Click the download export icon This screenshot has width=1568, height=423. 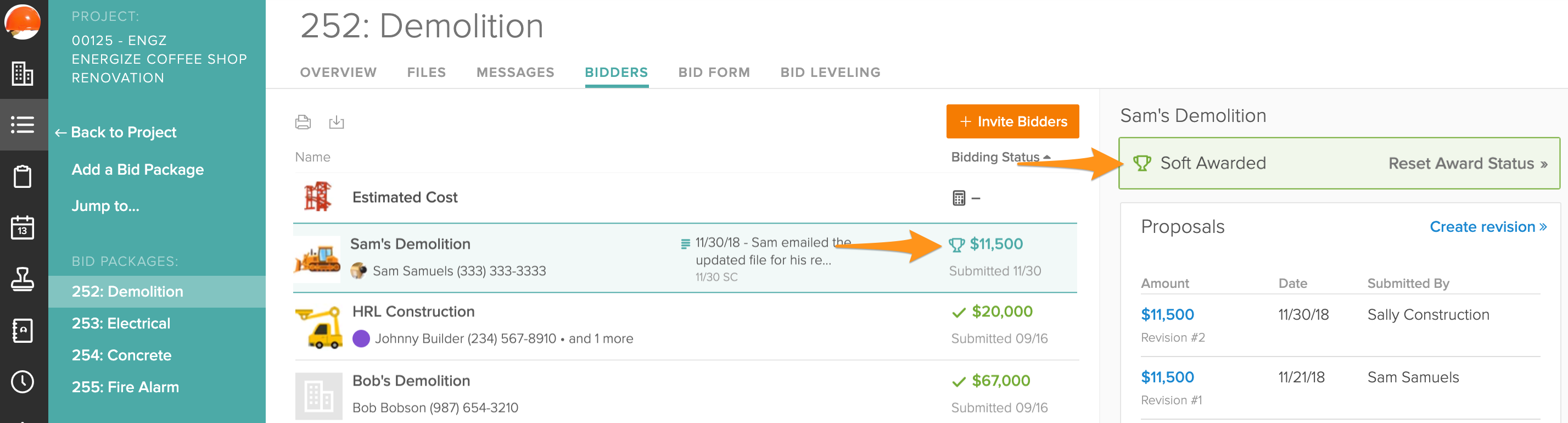pyautogui.click(x=336, y=123)
